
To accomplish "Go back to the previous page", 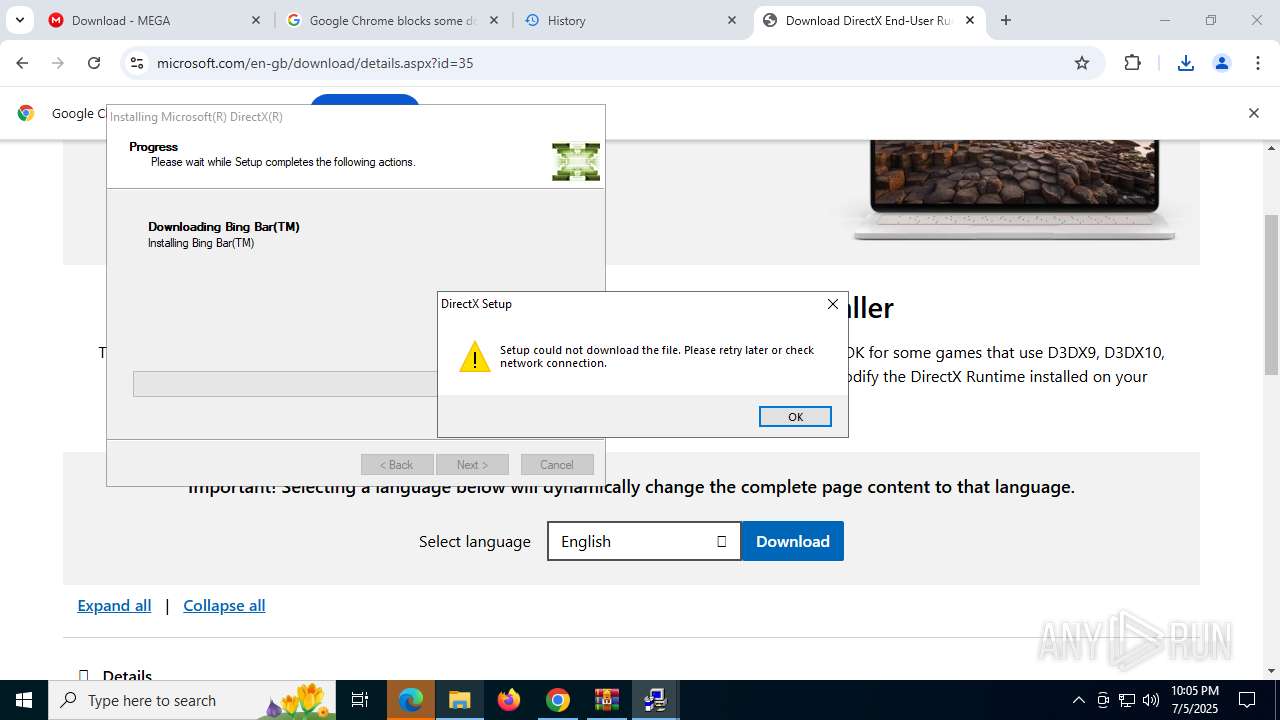I will point(22,63).
